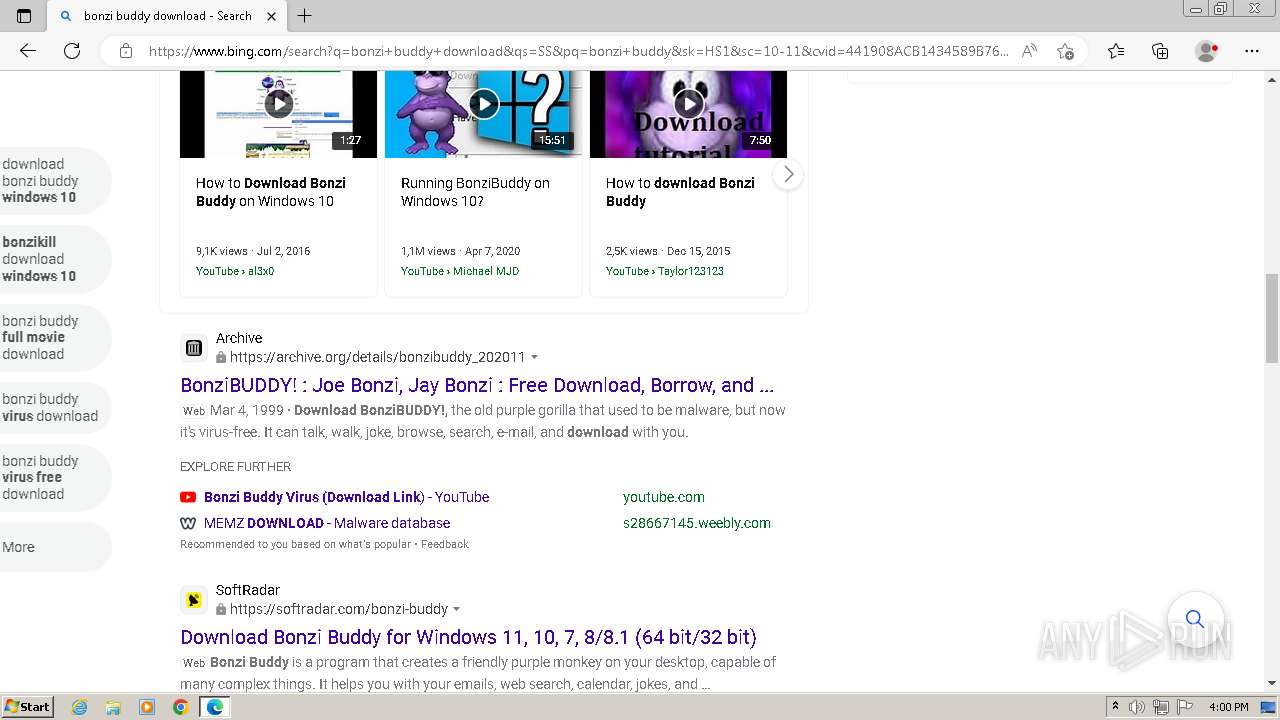Screen dimensions: 1280x720
Task: Show next videos with carousel arrow
Action: click(789, 175)
